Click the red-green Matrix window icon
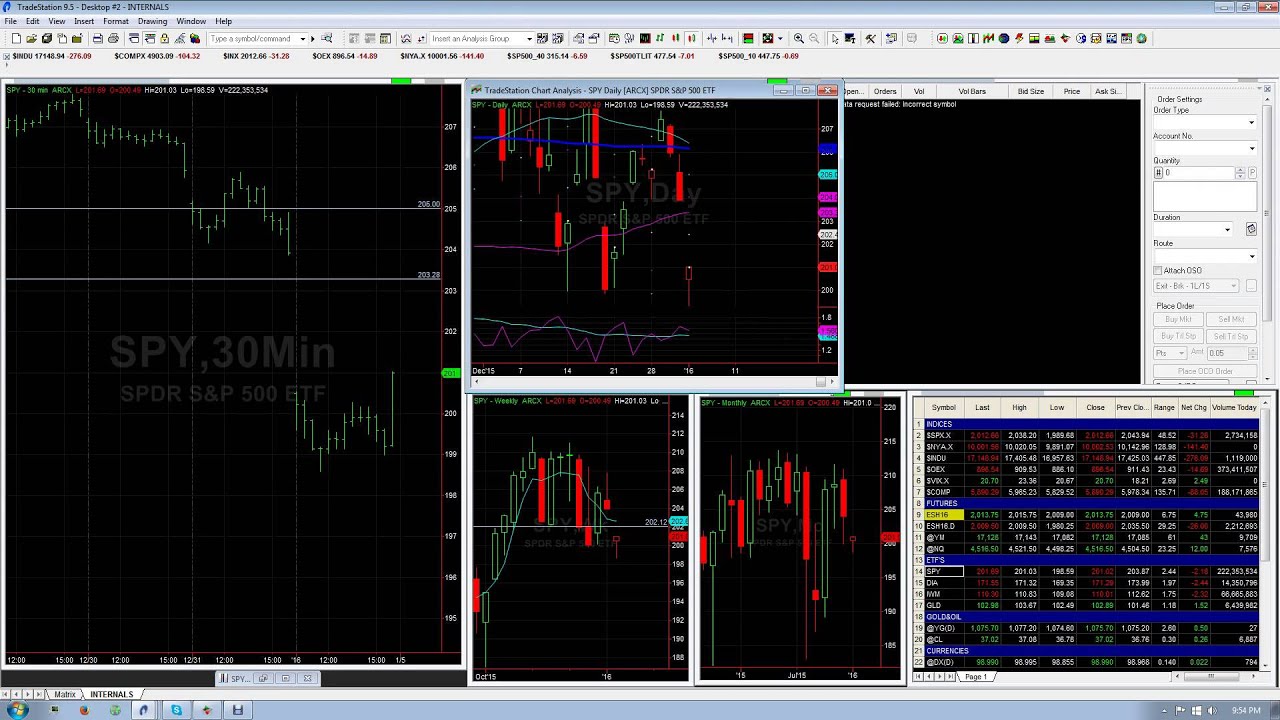 [747, 39]
